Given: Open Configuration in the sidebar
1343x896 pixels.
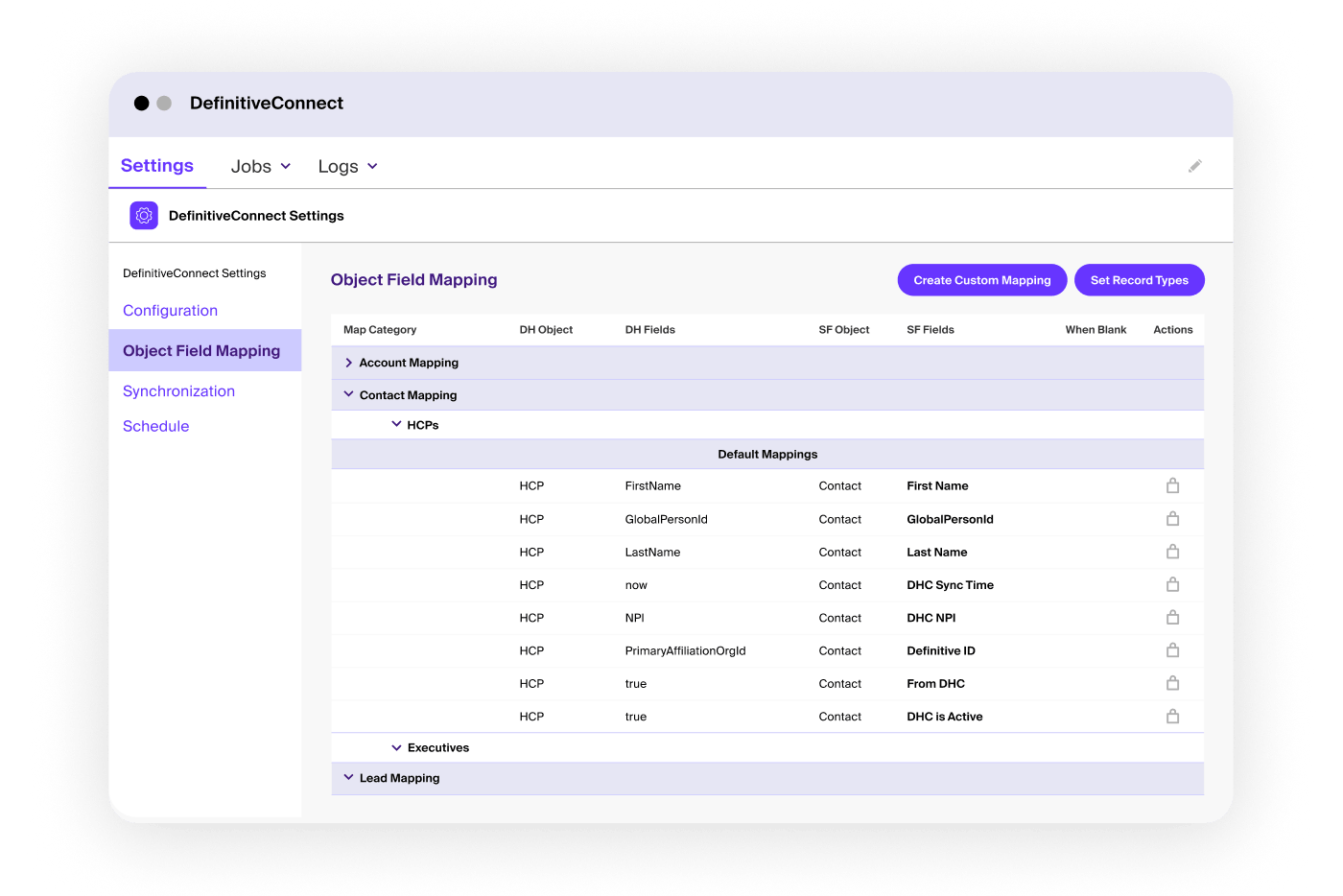Looking at the screenshot, I should point(170,311).
